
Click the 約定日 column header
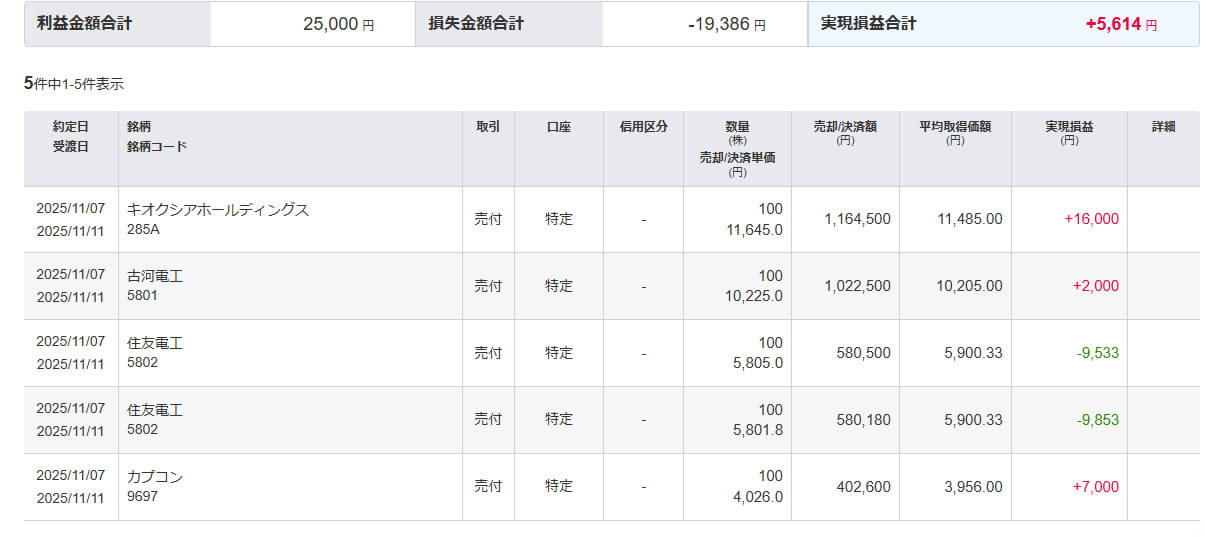71,127
